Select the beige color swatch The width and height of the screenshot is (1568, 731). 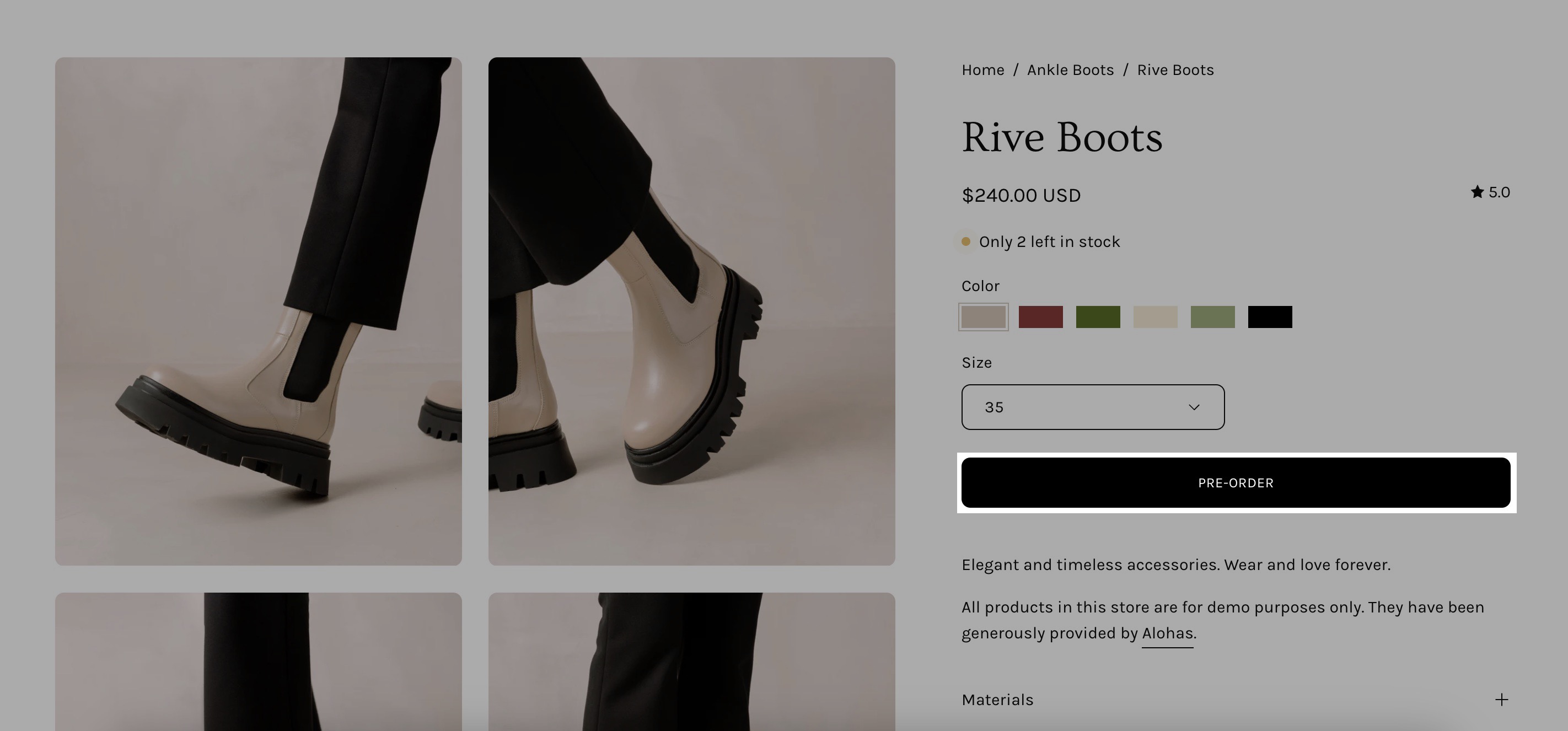pos(1154,317)
